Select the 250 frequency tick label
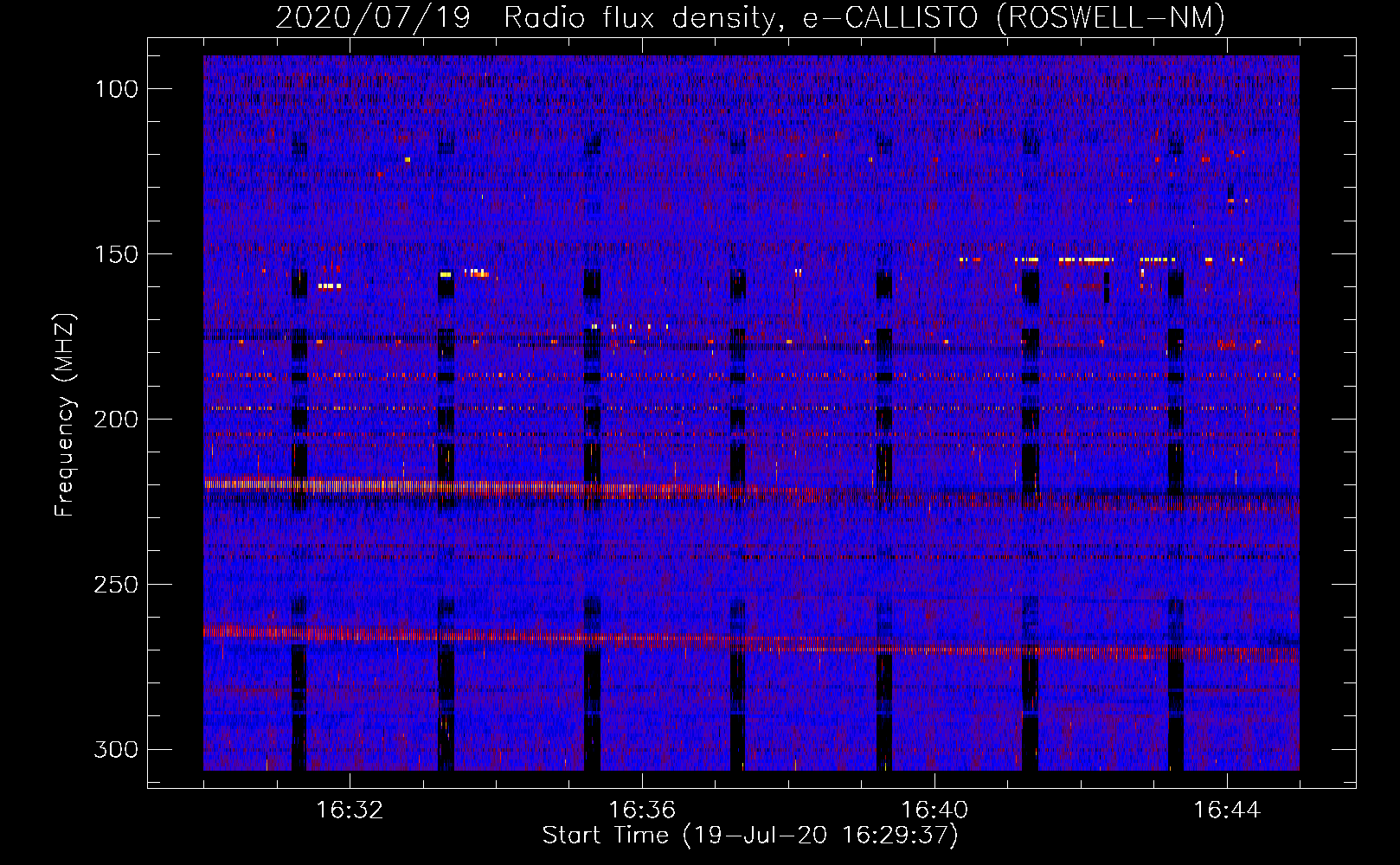1400x865 pixels. (x=116, y=585)
